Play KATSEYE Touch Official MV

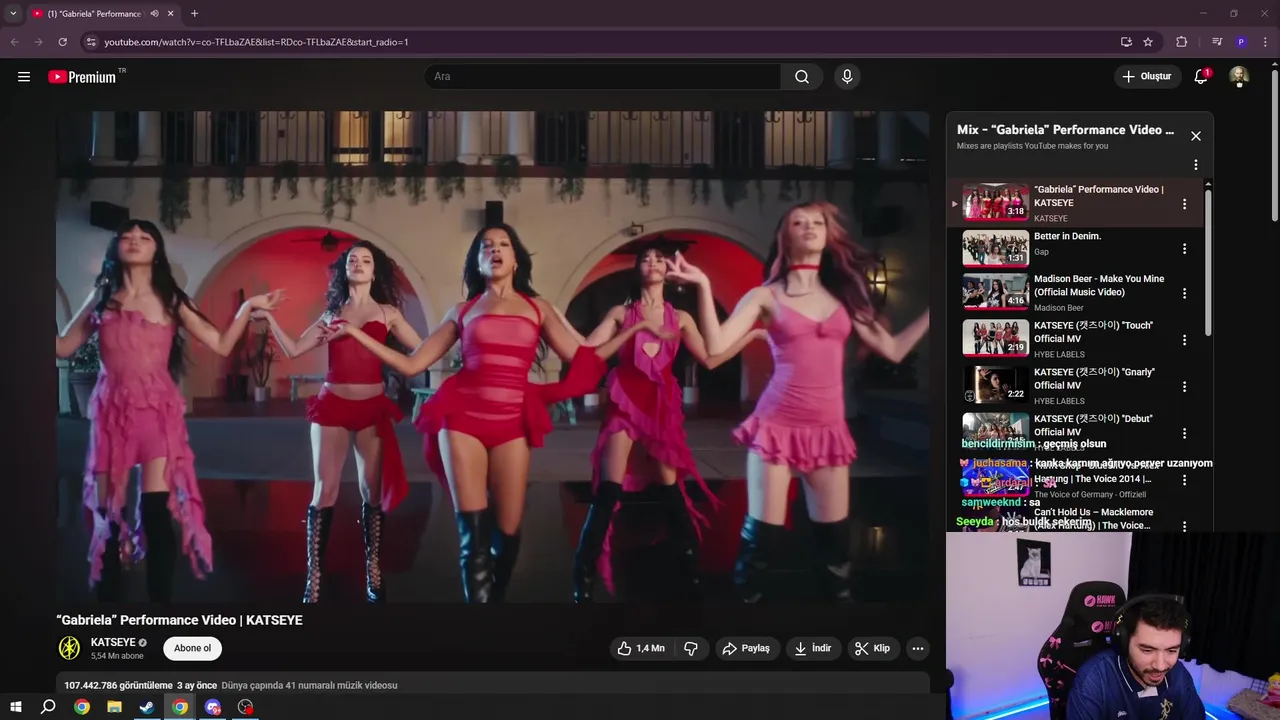point(1093,332)
